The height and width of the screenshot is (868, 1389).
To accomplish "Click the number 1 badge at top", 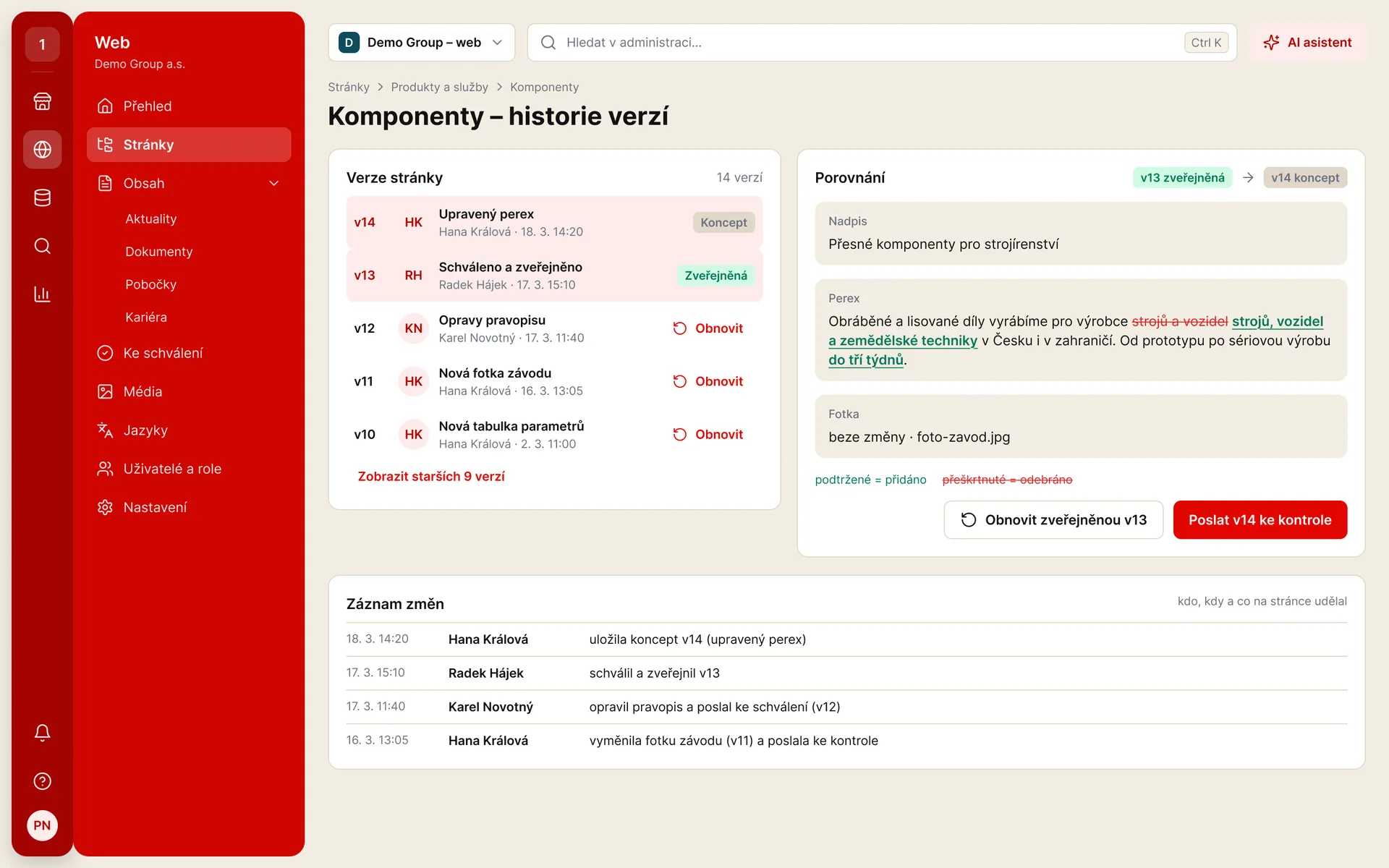I will click(42, 44).
